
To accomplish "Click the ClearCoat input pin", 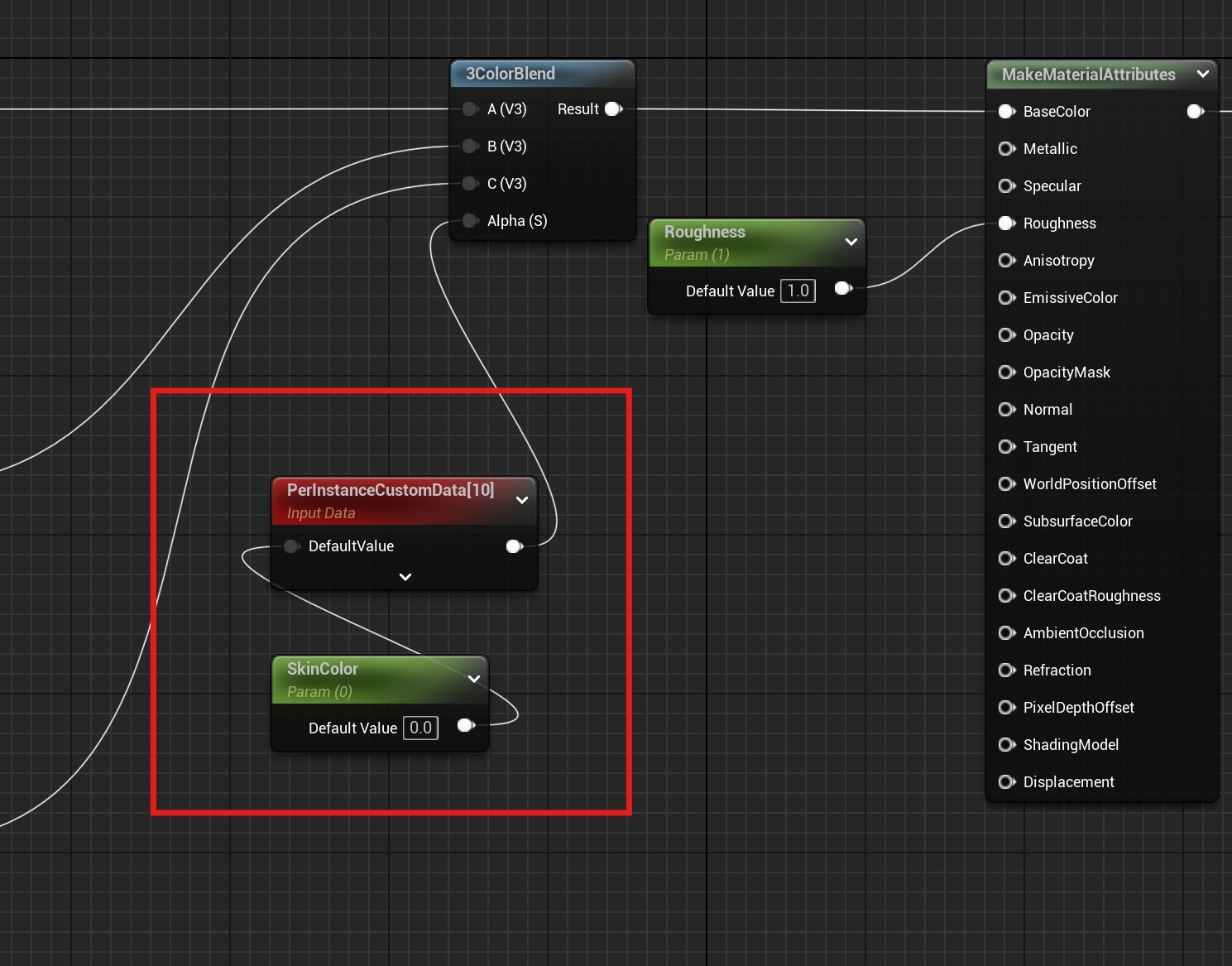I will tap(1007, 559).
